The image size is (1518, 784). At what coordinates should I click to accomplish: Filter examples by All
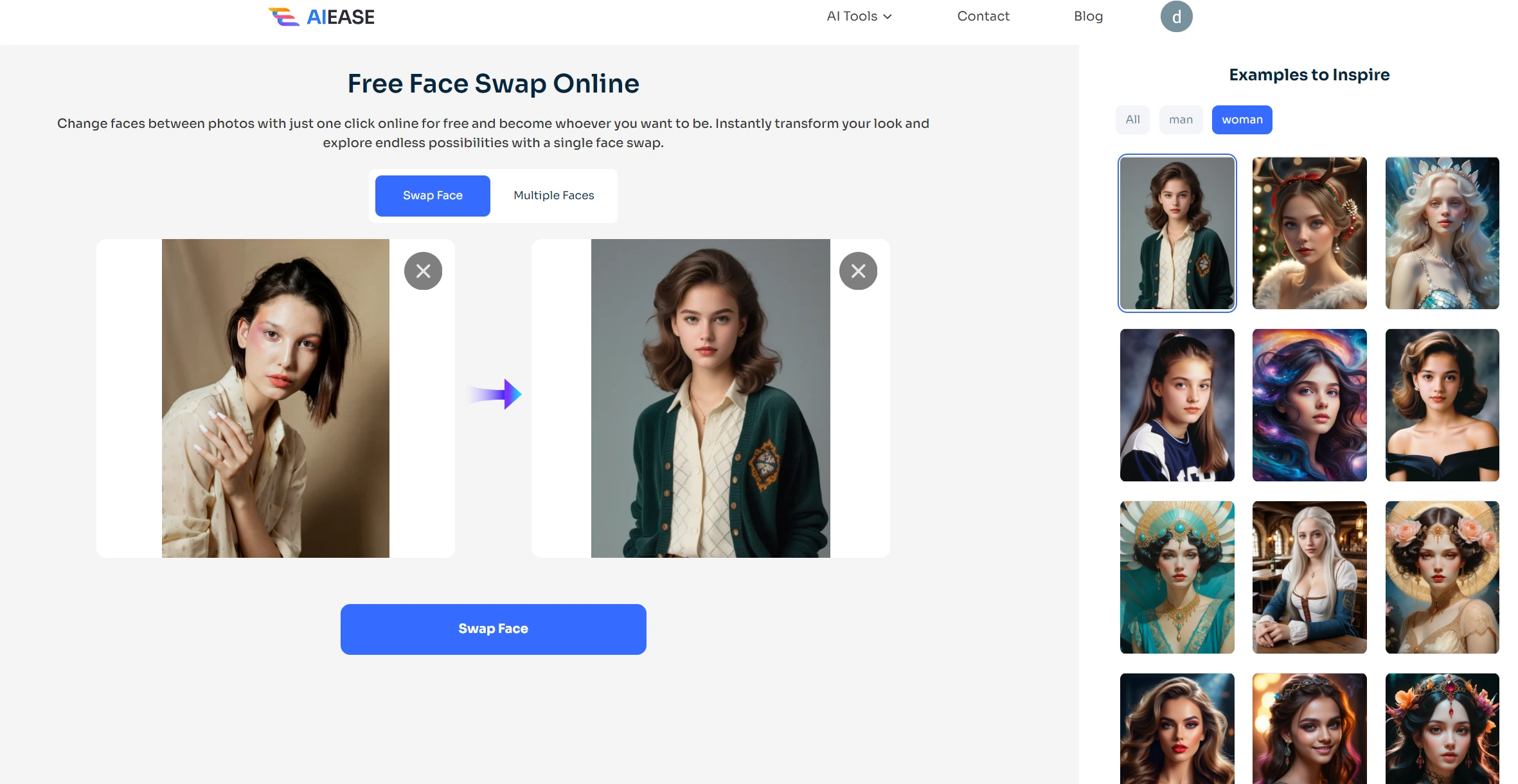(1132, 120)
